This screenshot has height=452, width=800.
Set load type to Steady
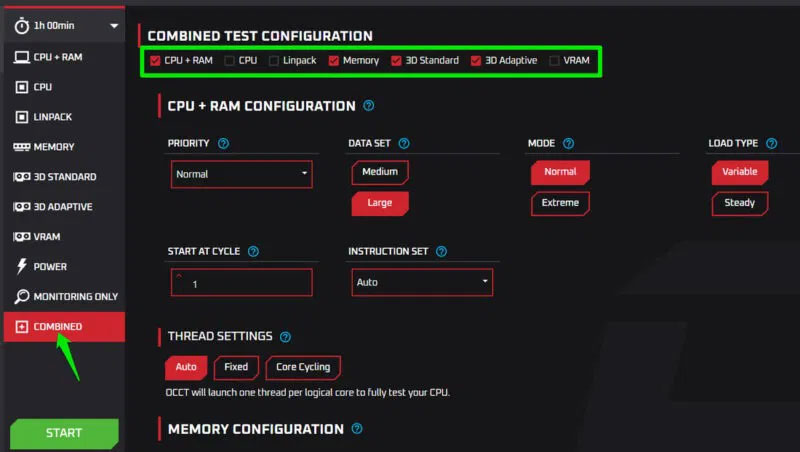click(740, 204)
